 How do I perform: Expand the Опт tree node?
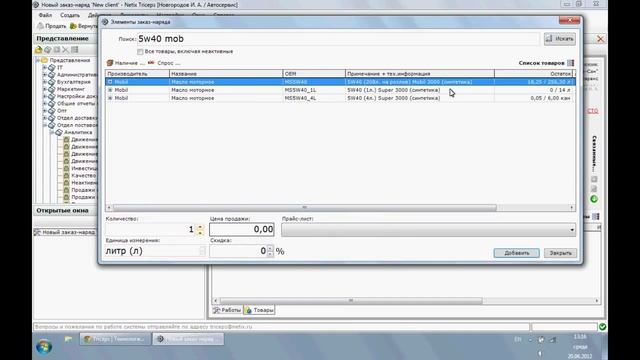click(45, 111)
